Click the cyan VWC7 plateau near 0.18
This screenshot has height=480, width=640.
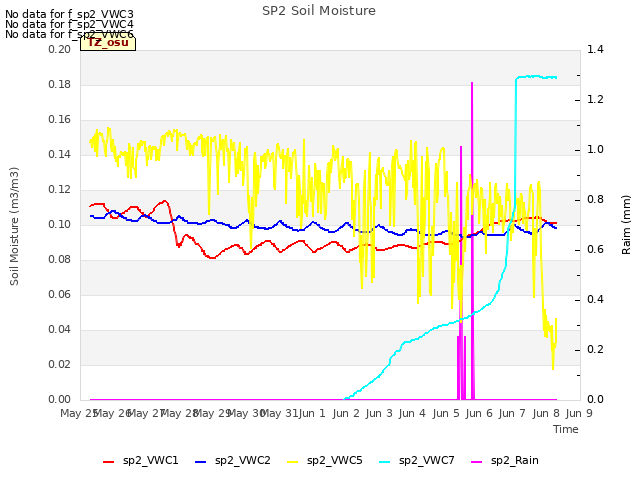536,77
